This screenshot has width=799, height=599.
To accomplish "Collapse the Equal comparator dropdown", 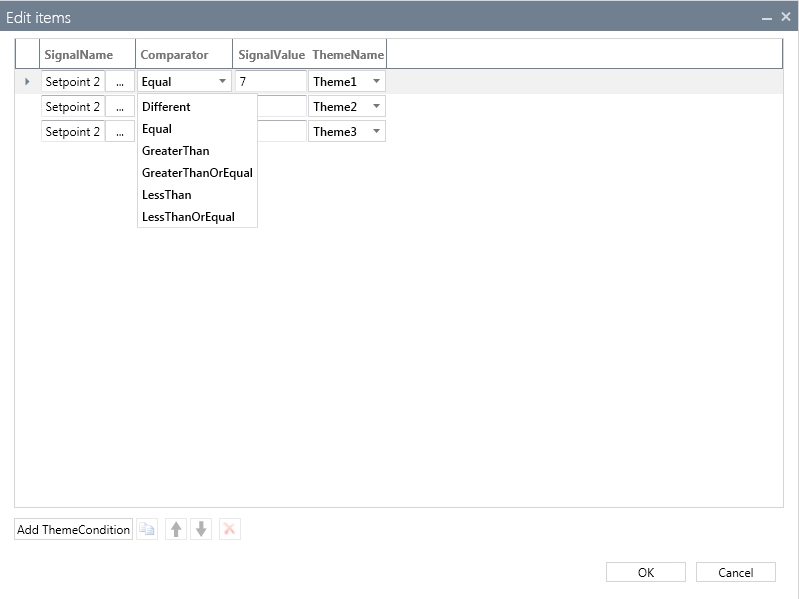I will coord(221,82).
